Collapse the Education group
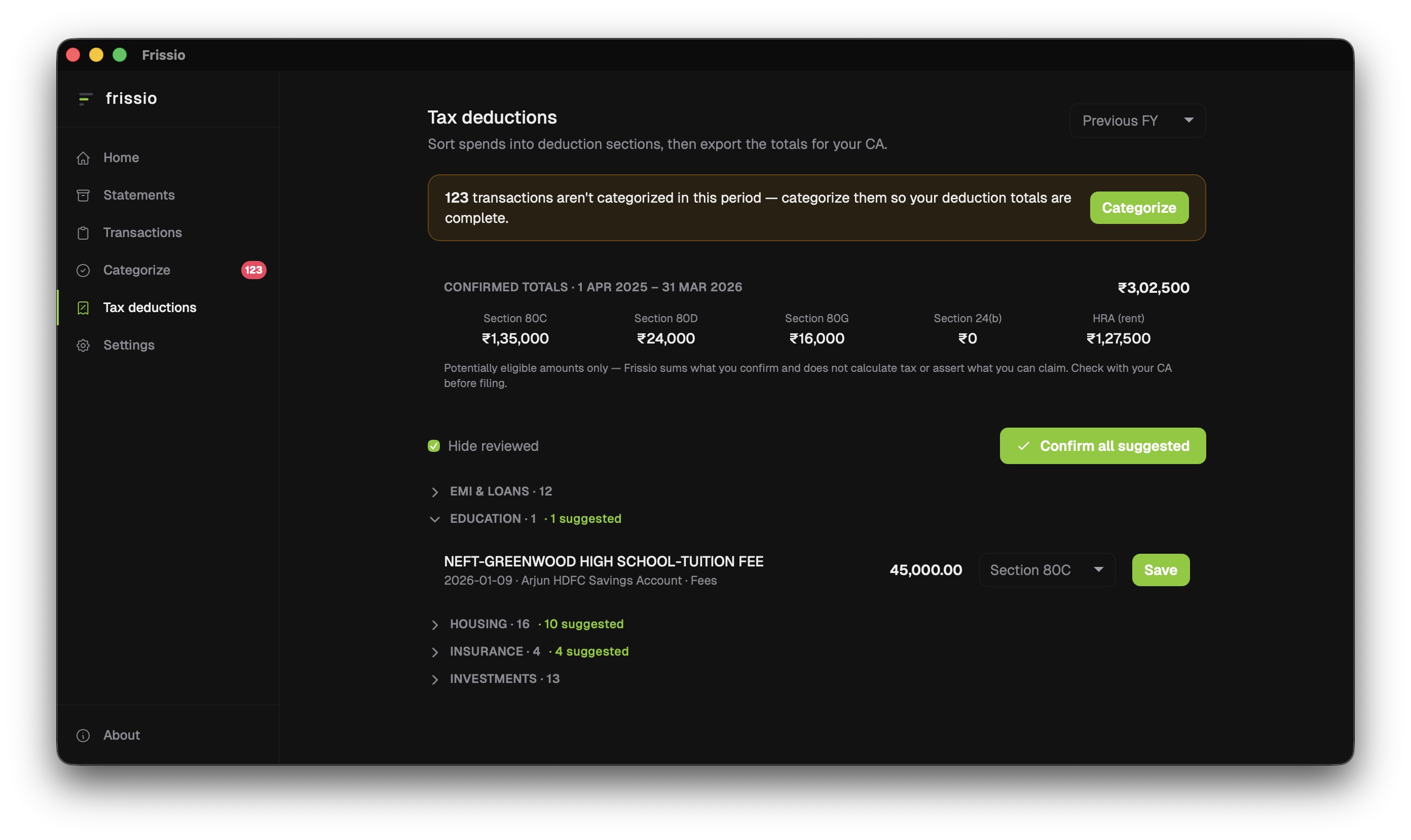This screenshot has width=1411, height=840. (435, 519)
